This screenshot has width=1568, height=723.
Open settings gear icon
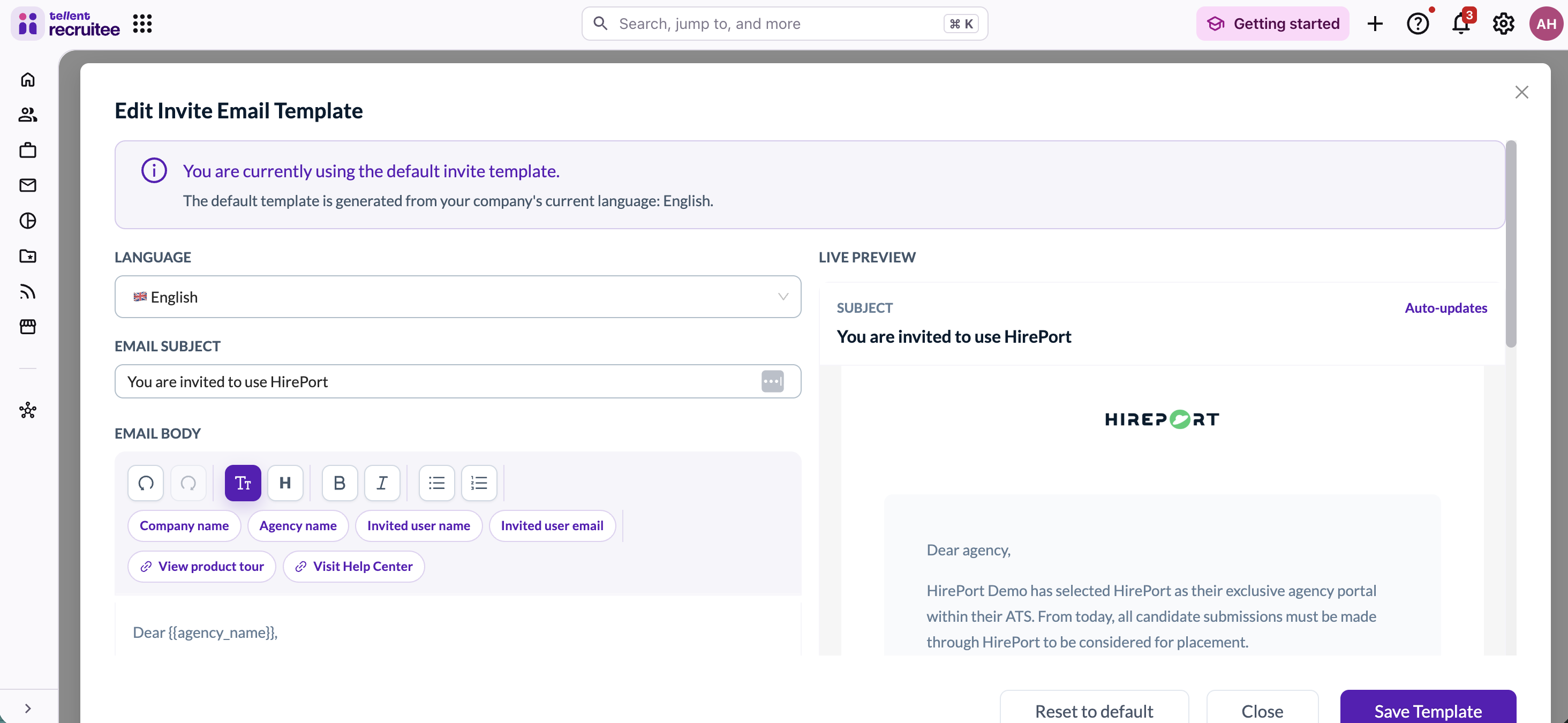[1504, 24]
